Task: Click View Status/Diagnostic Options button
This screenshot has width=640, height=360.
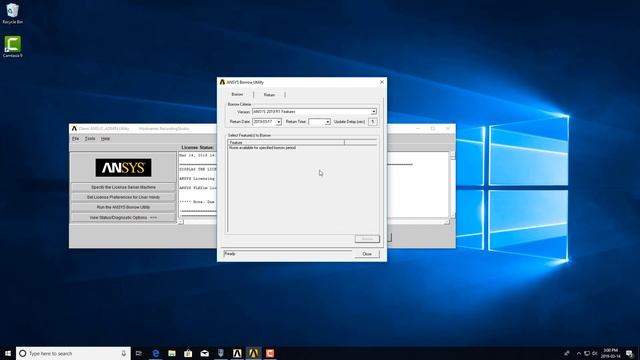Action: (123, 218)
